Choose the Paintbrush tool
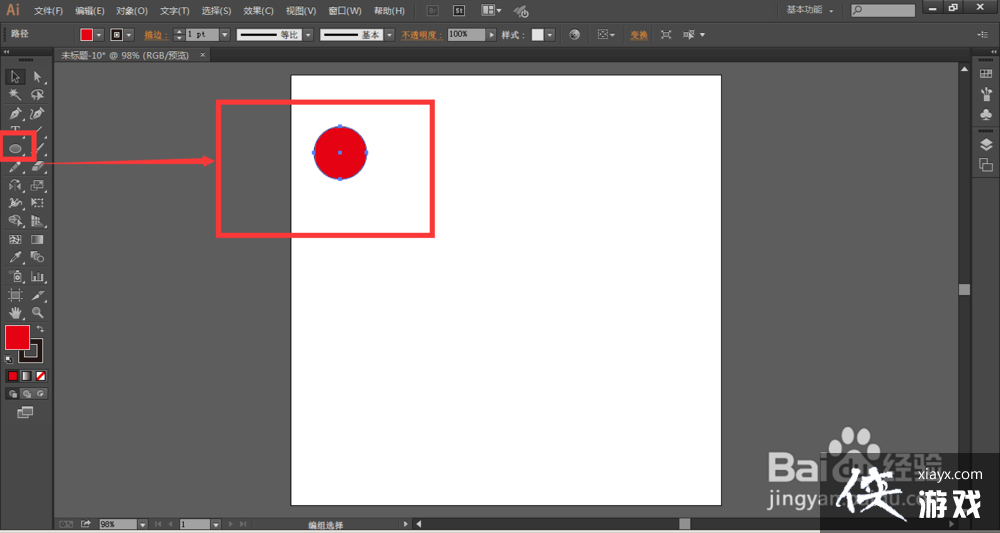1000x533 pixels. coord(40,149)
